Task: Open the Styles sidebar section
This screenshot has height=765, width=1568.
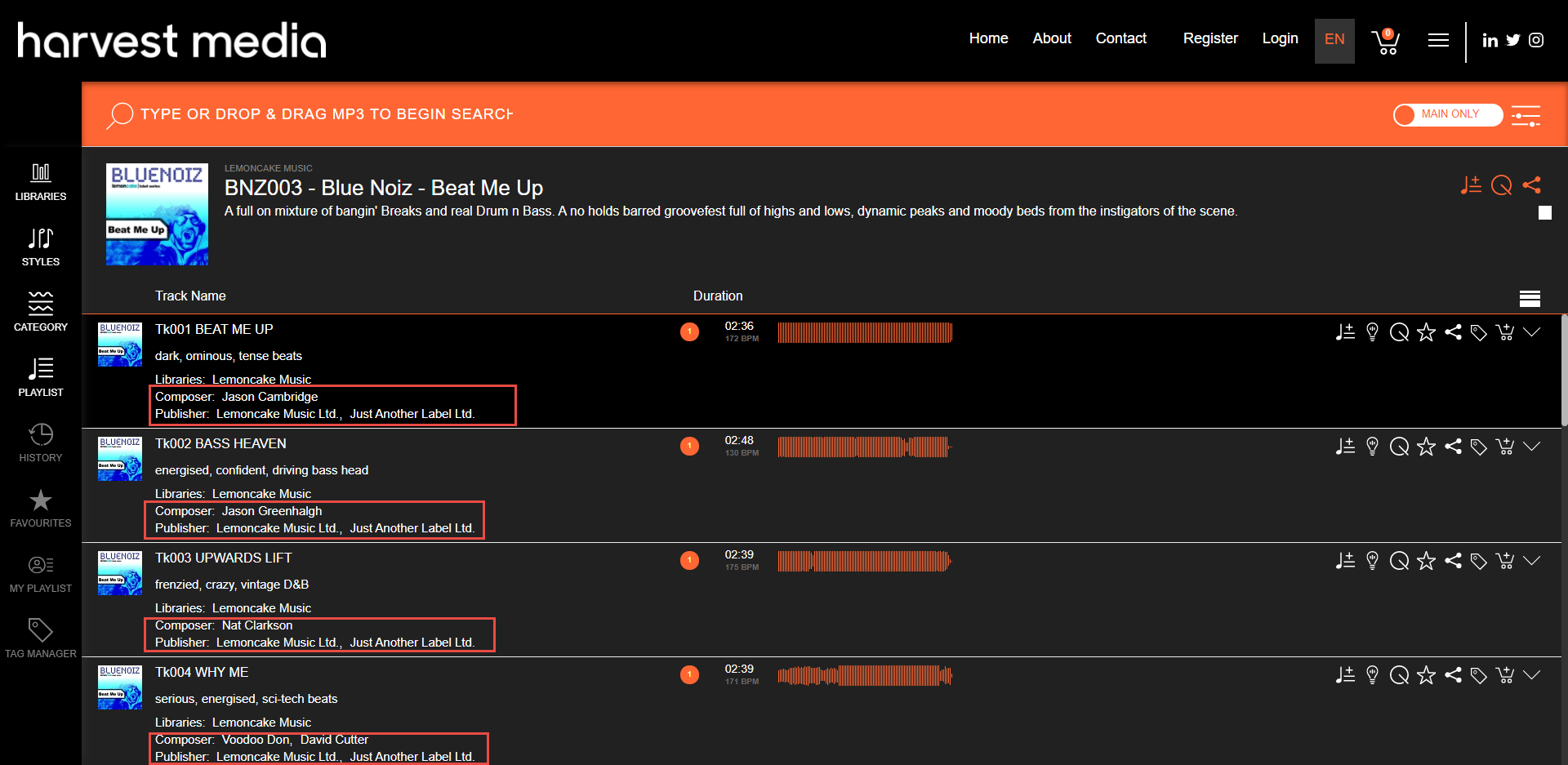Action: [x=41, y=247]
